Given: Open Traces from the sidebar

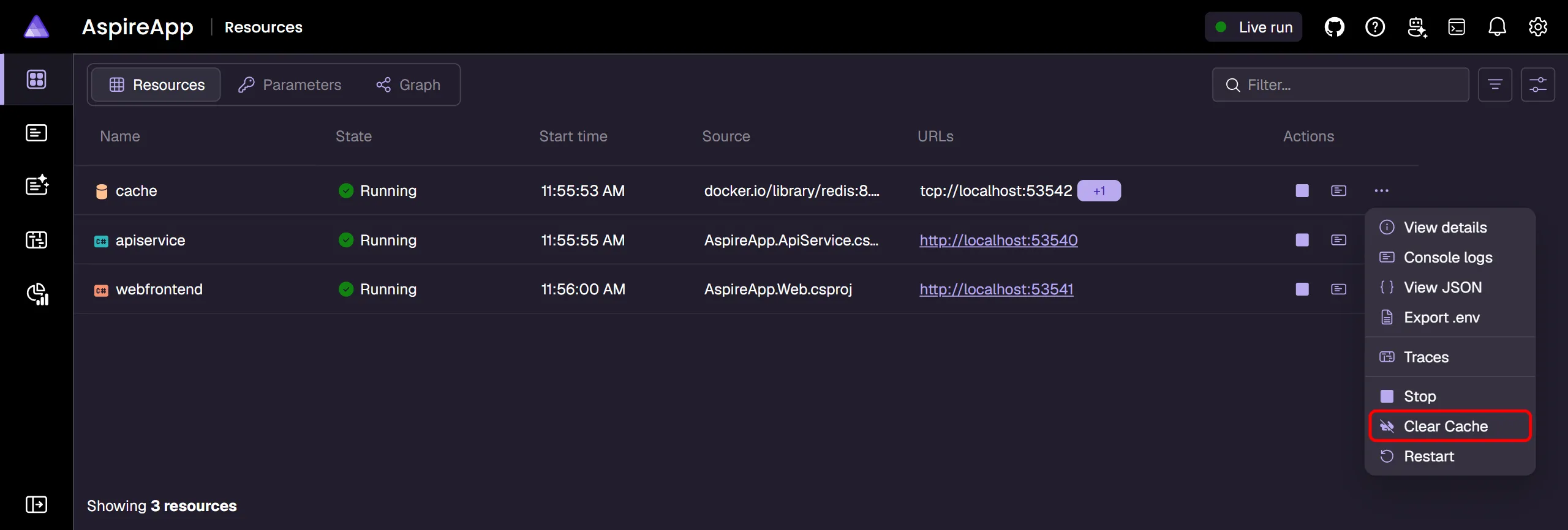Looking at the screenshot, I should coord(36,240).
